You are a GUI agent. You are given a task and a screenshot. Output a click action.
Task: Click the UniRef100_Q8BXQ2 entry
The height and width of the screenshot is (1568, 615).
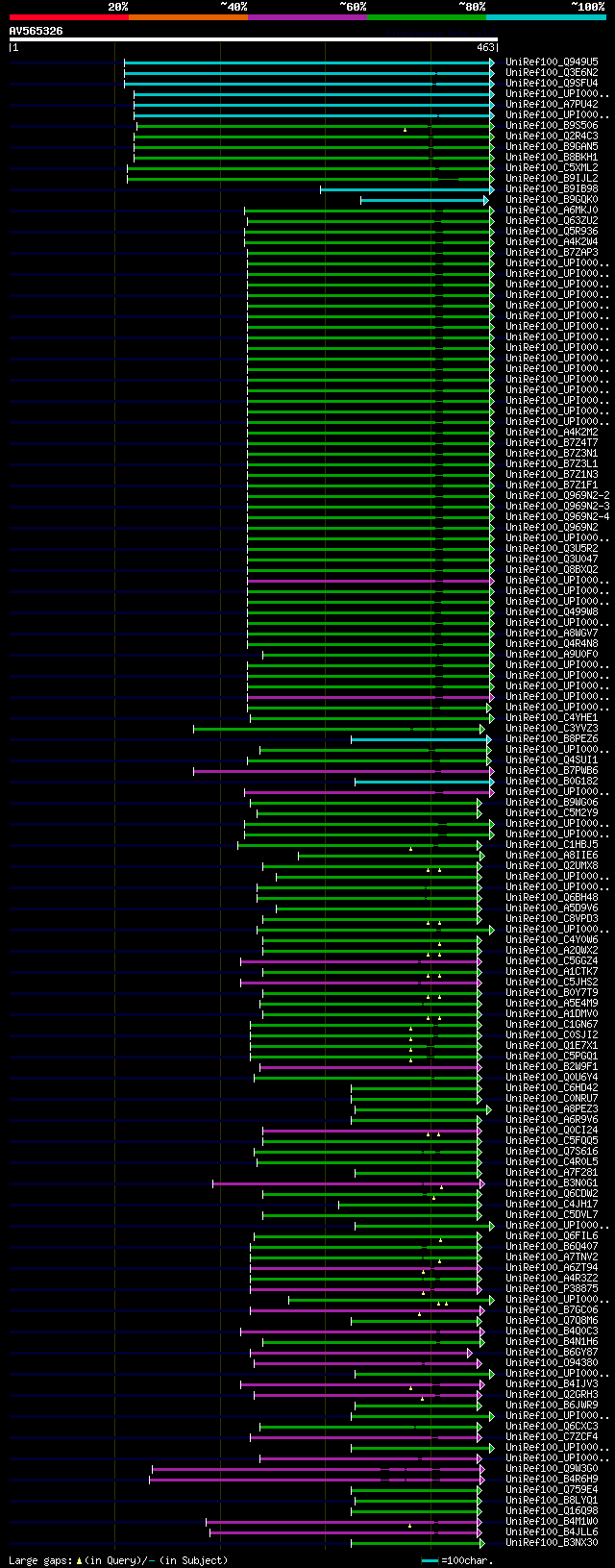click(x=552, y=569)
